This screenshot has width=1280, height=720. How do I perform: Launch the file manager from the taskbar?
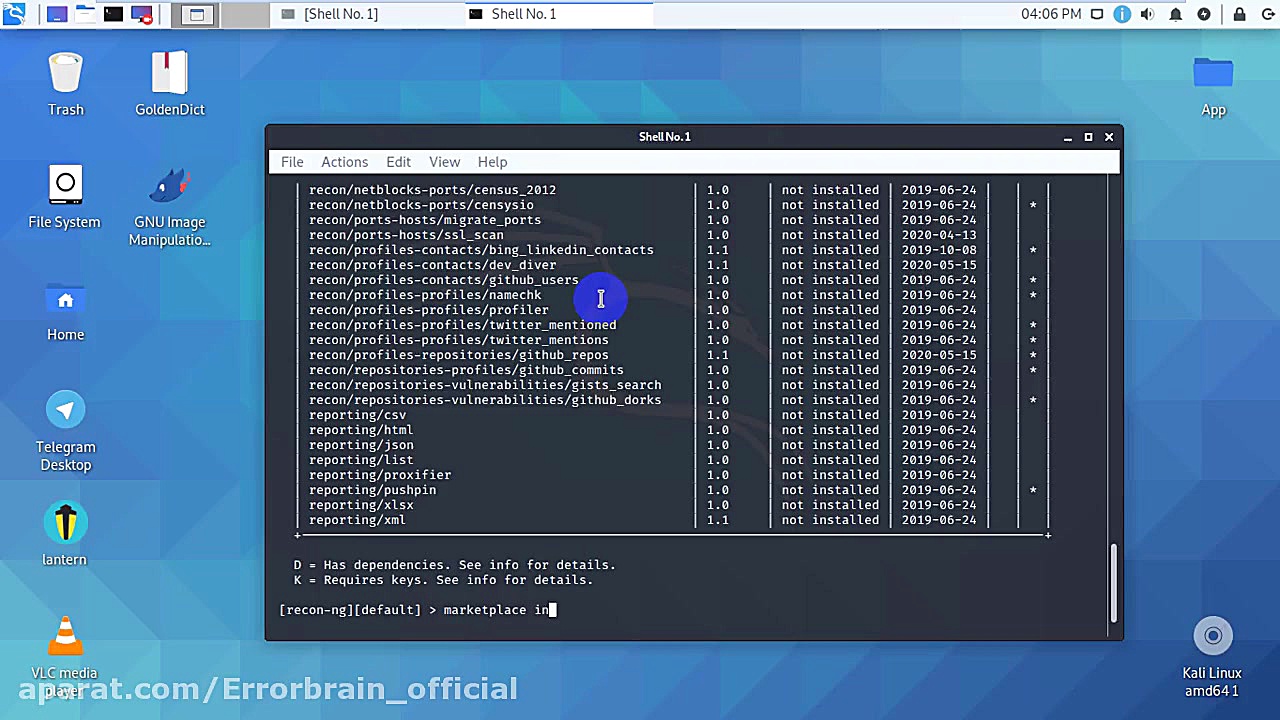(x=84, y=14)
